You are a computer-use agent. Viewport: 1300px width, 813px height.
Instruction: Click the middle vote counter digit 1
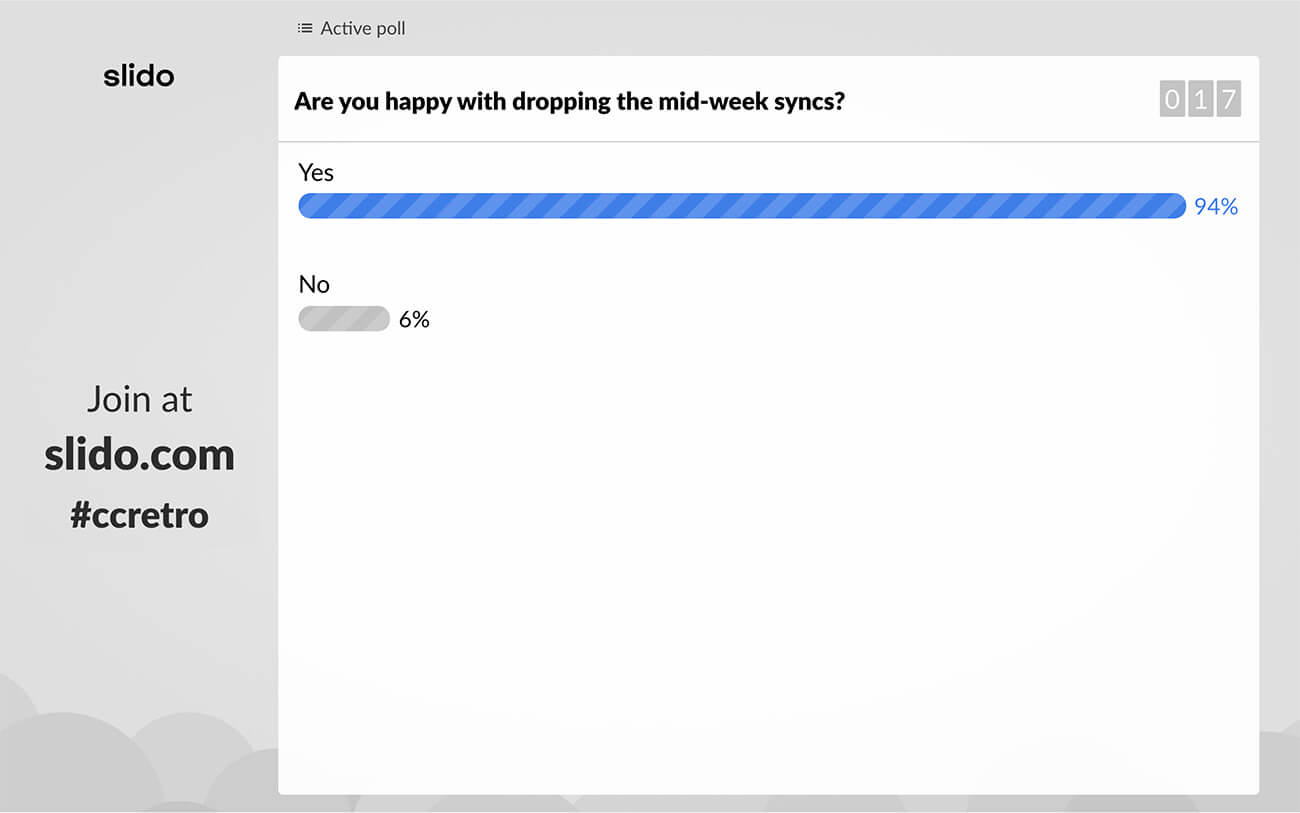[x=1200, y=100]
